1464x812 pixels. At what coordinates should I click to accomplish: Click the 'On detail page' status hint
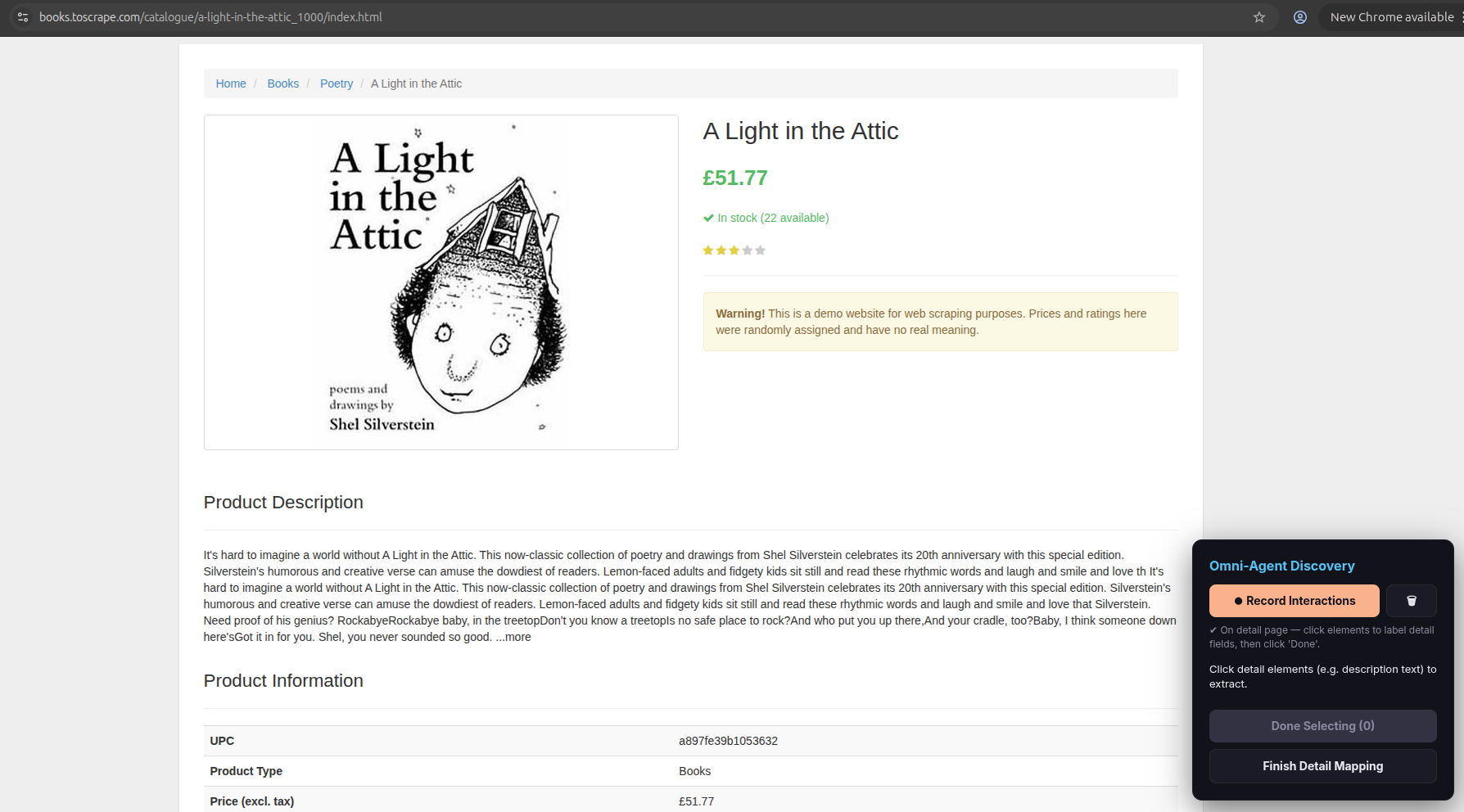point(1322,637)
